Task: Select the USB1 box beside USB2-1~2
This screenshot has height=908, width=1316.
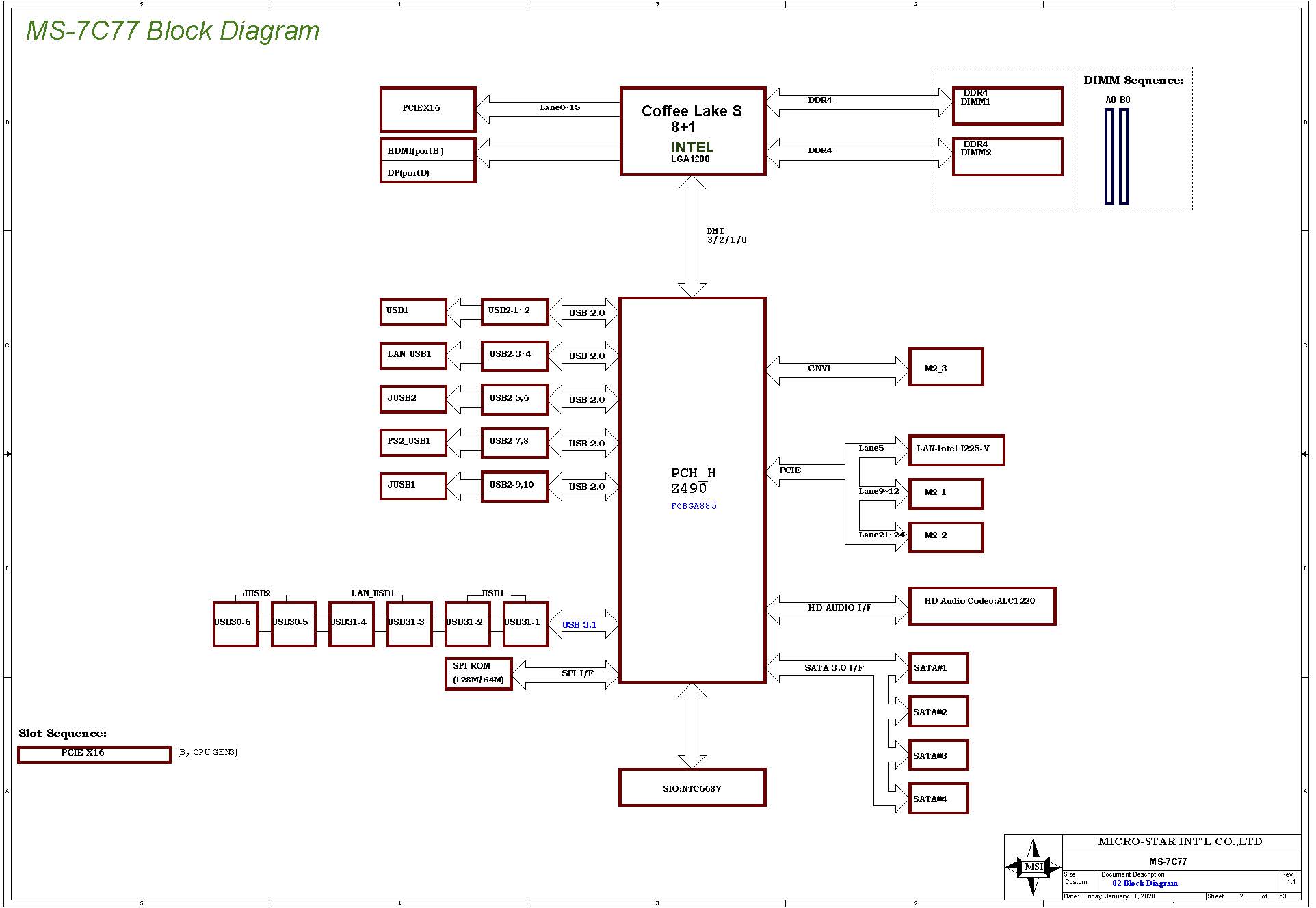Action: point(413,312)
